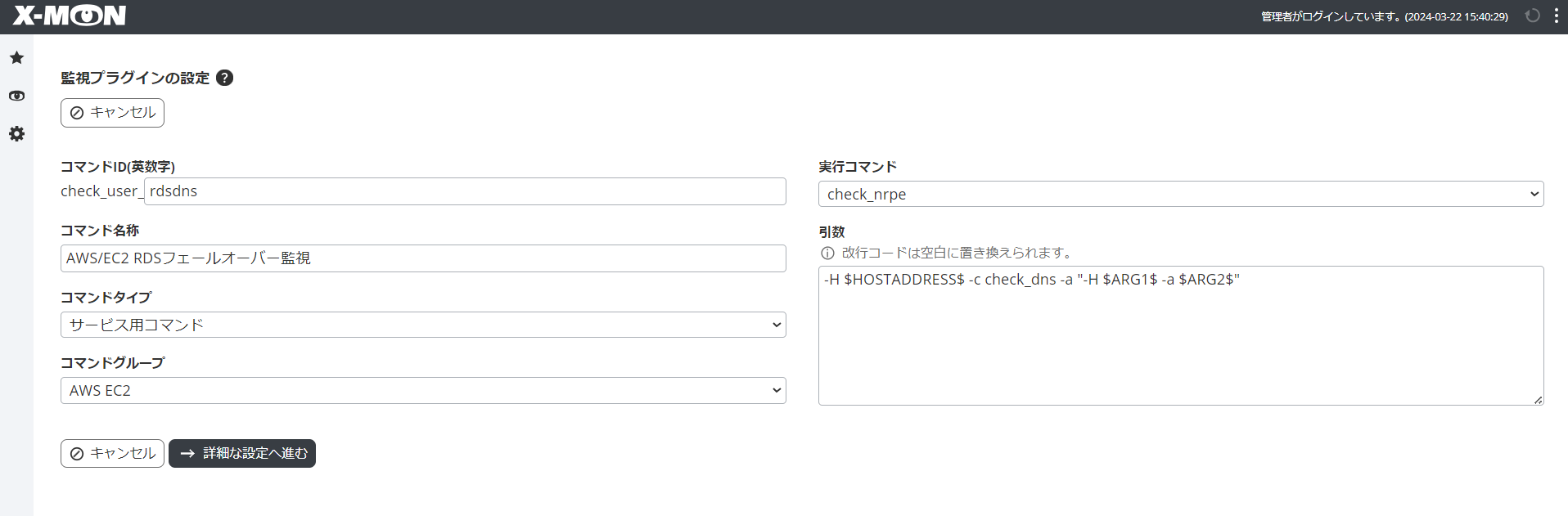
Task: Click the 監視プラグインの設定 heading
Action: coord(135,78)
